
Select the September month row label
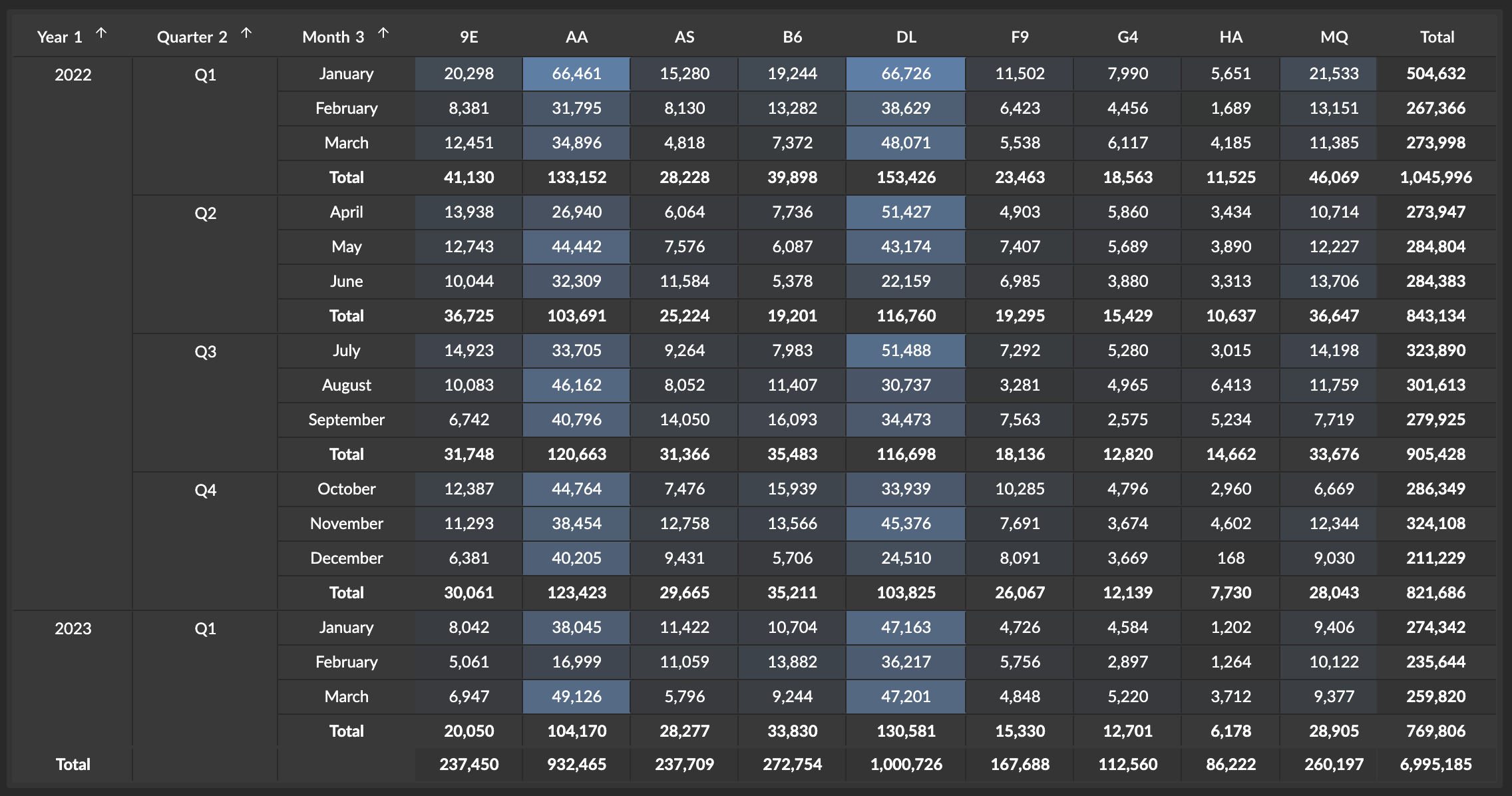tap(346, 420)
